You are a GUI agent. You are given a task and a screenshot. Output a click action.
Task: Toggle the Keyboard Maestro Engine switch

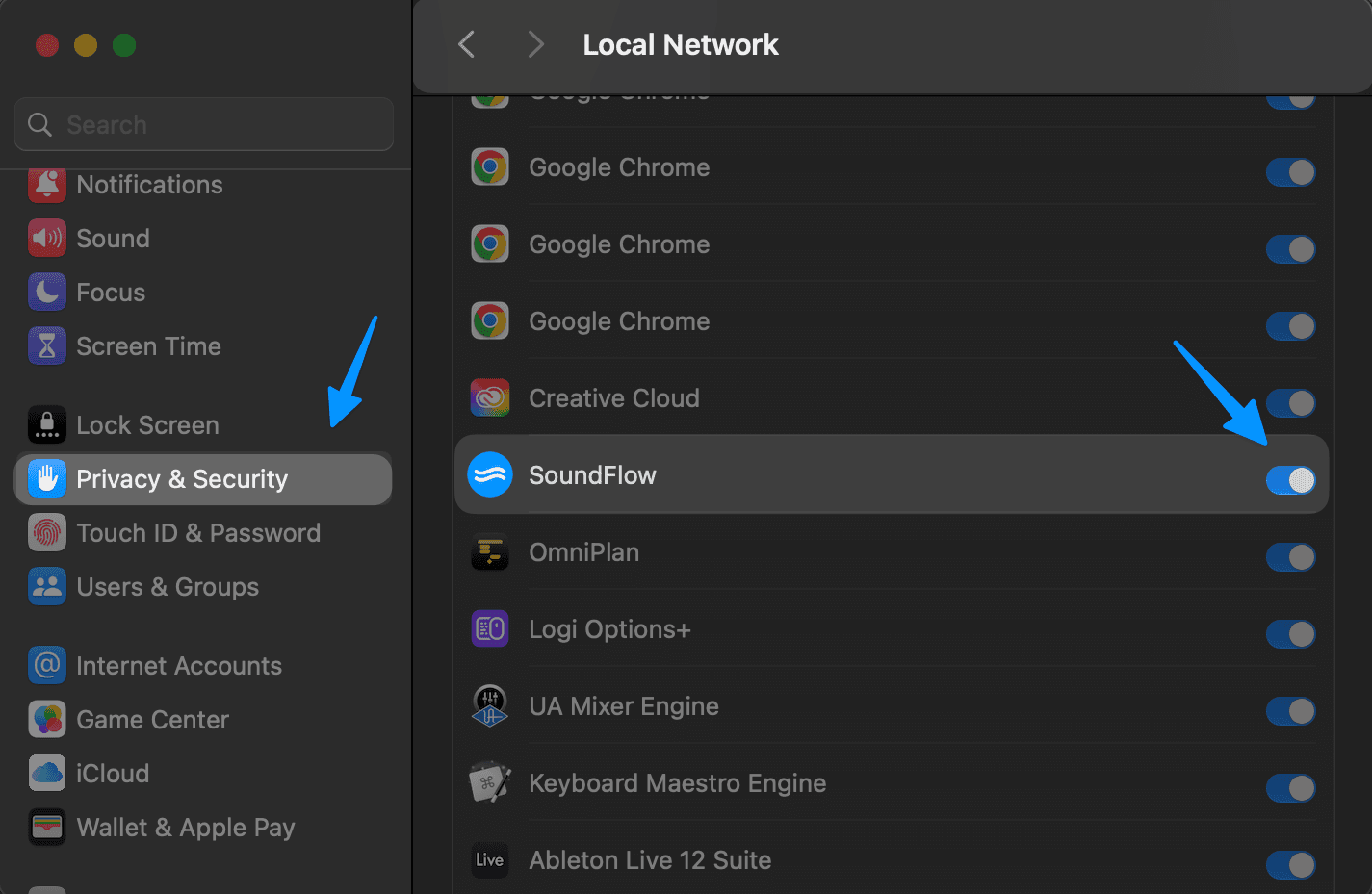click(x=1291, y=788)
